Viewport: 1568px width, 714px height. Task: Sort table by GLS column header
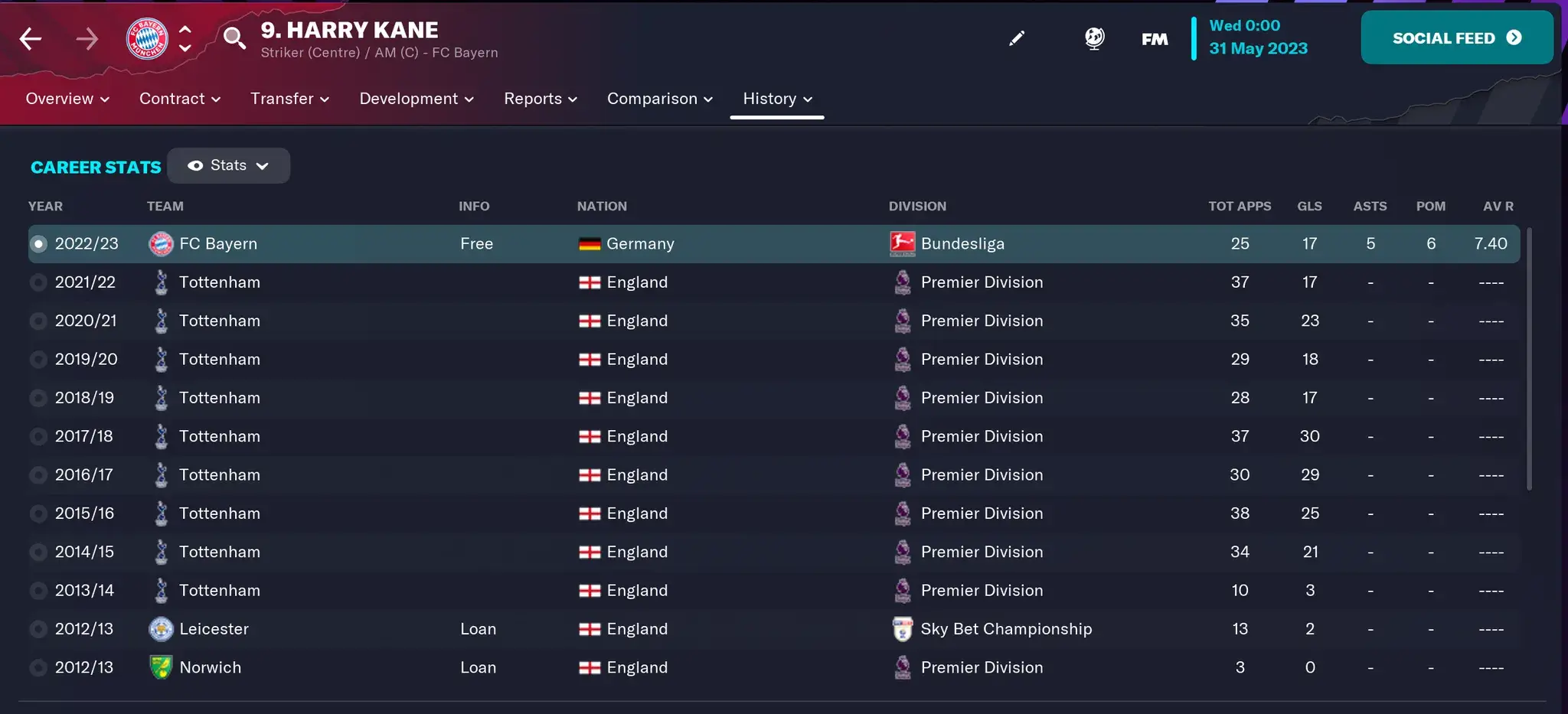point(1309,206)
